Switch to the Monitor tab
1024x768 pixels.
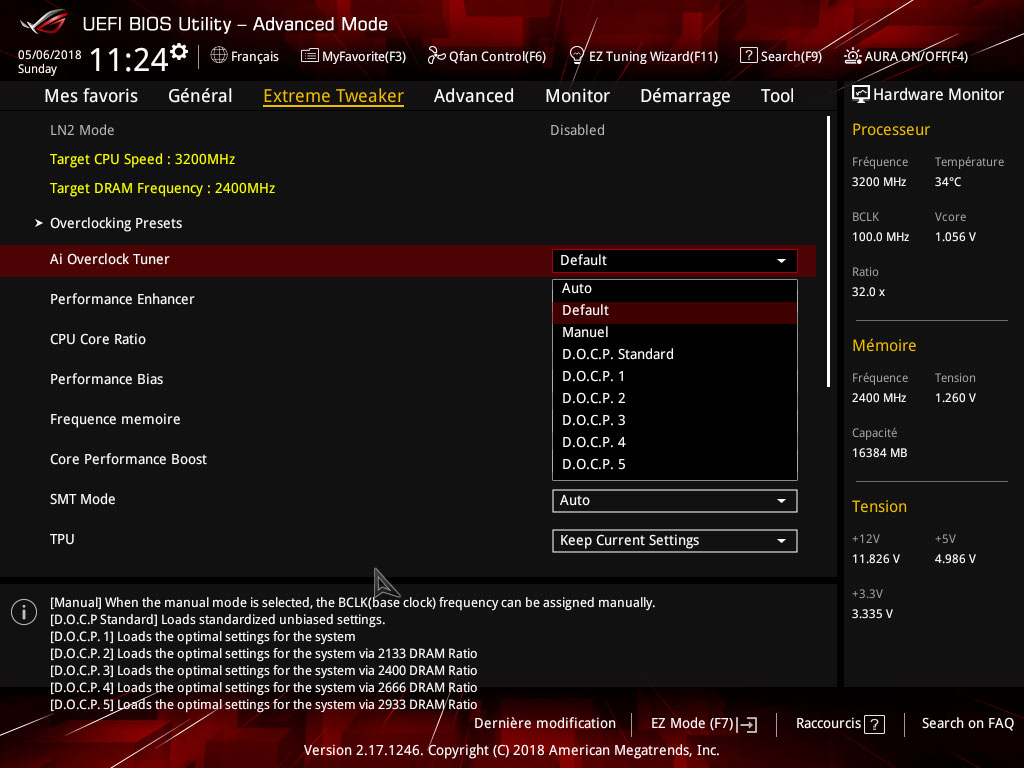coord(577,96)
